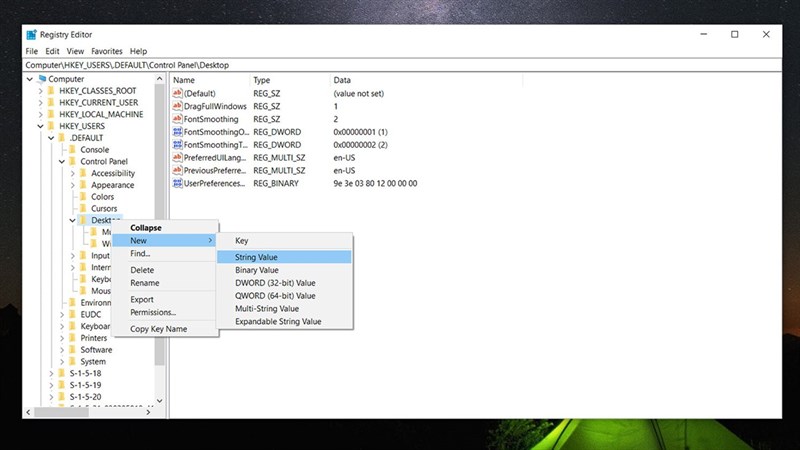The image size is (800, 450).
Task: Click the Name column header
Action: [x=210, y=80]
